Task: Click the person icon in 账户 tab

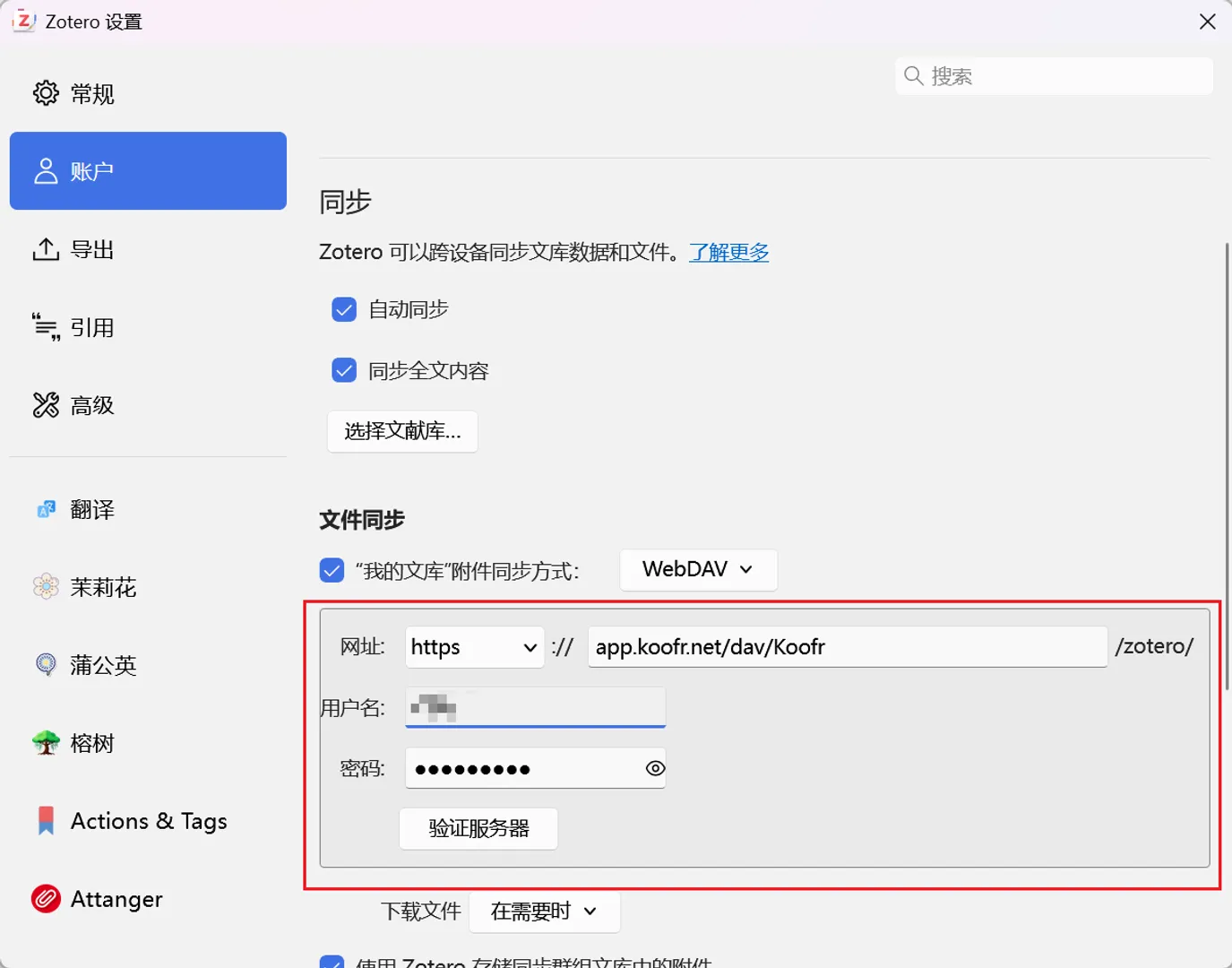Action: pos(46,171)
